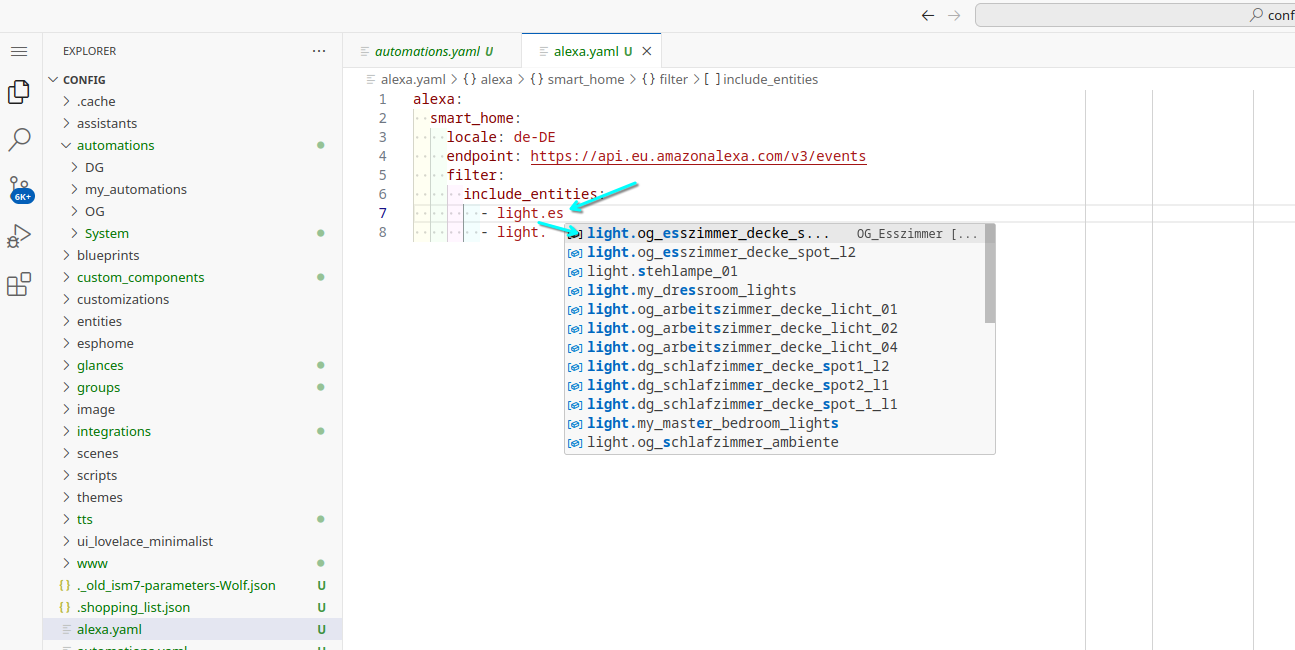The height and width of the screenshot is (650, 1295).
Task: Click smart_home in the breadcrumb path
Action: pyautogui.click(x=585, y=79)
